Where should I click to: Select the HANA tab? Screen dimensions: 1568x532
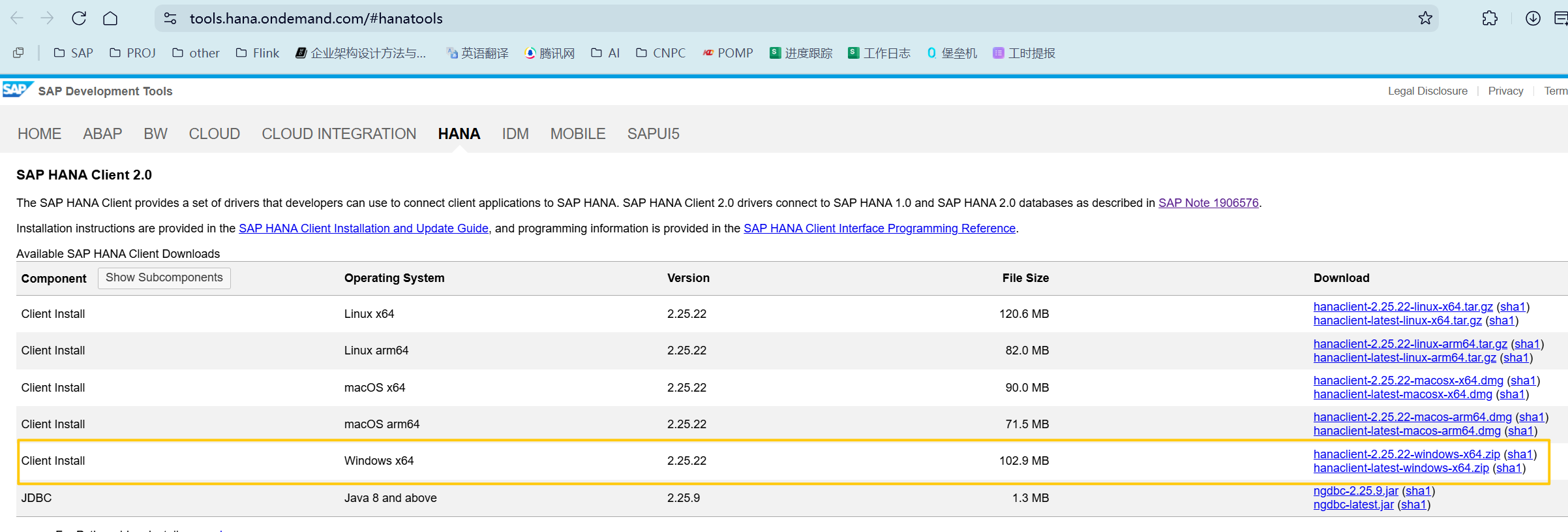(x=459, y=134)
